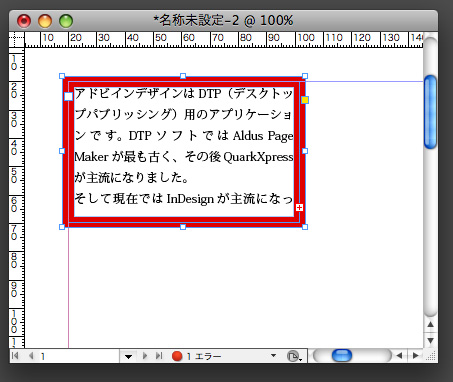This screenshot has width=453, height=382.
Task: Open the status bar document menu icon
Action: [x=294, y=356]
